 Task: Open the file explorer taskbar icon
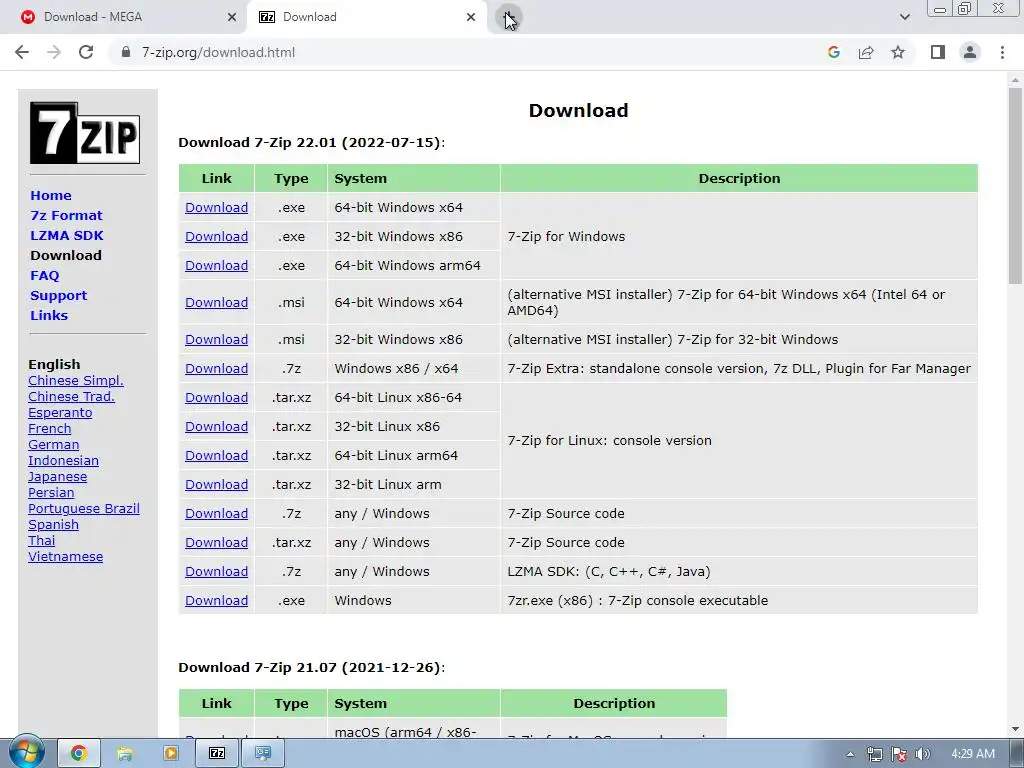(125, 754)
